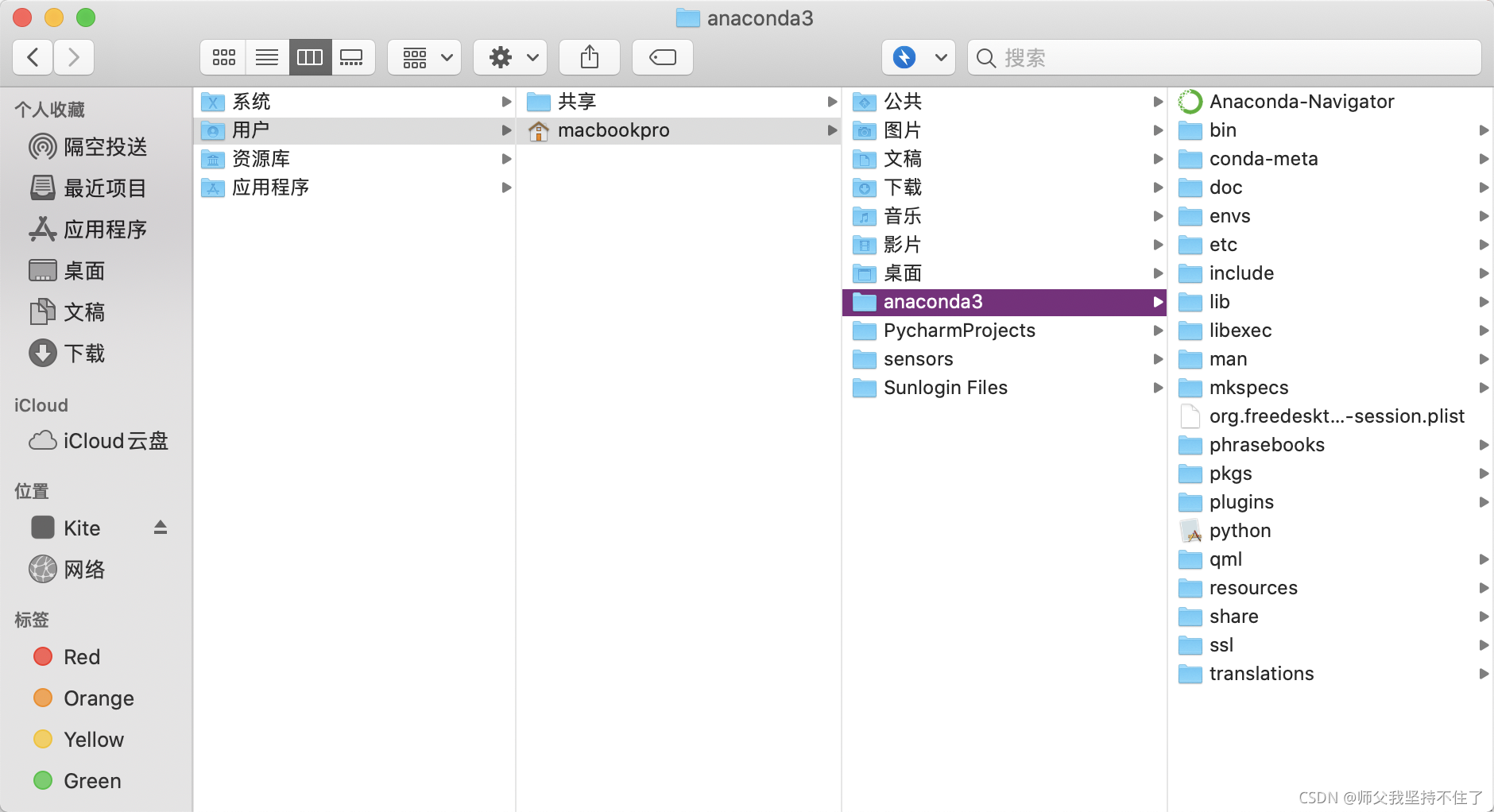Select the resources folder

1331,588
